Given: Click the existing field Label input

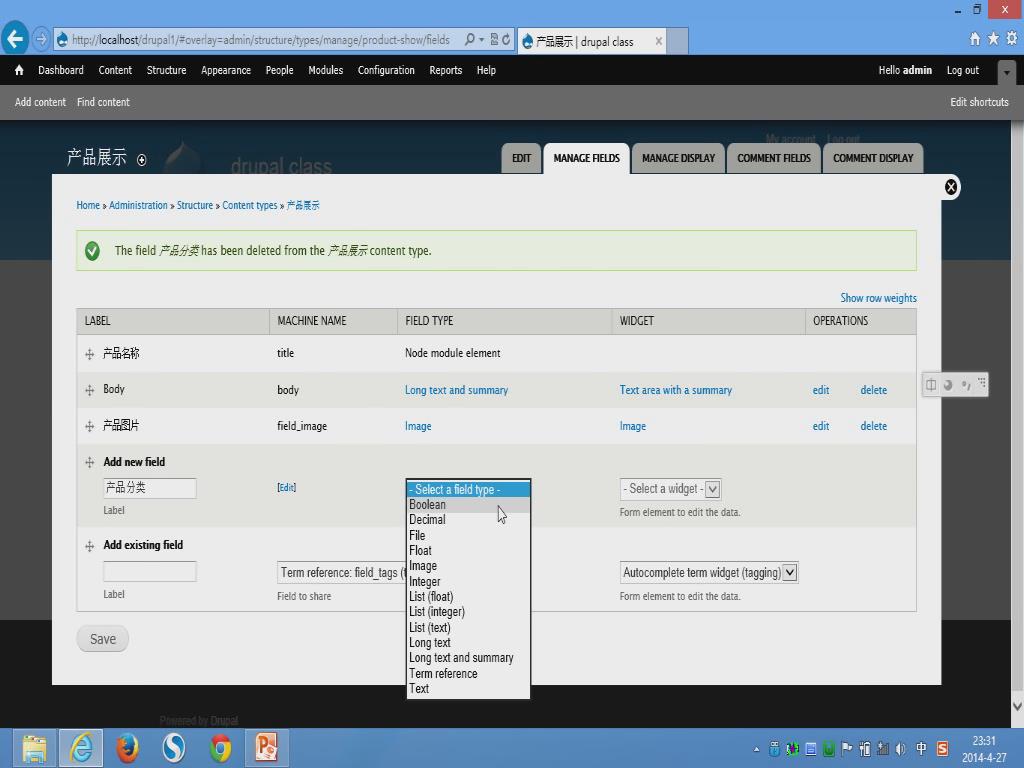Looking at the screenshot, I should coord(150,571).
